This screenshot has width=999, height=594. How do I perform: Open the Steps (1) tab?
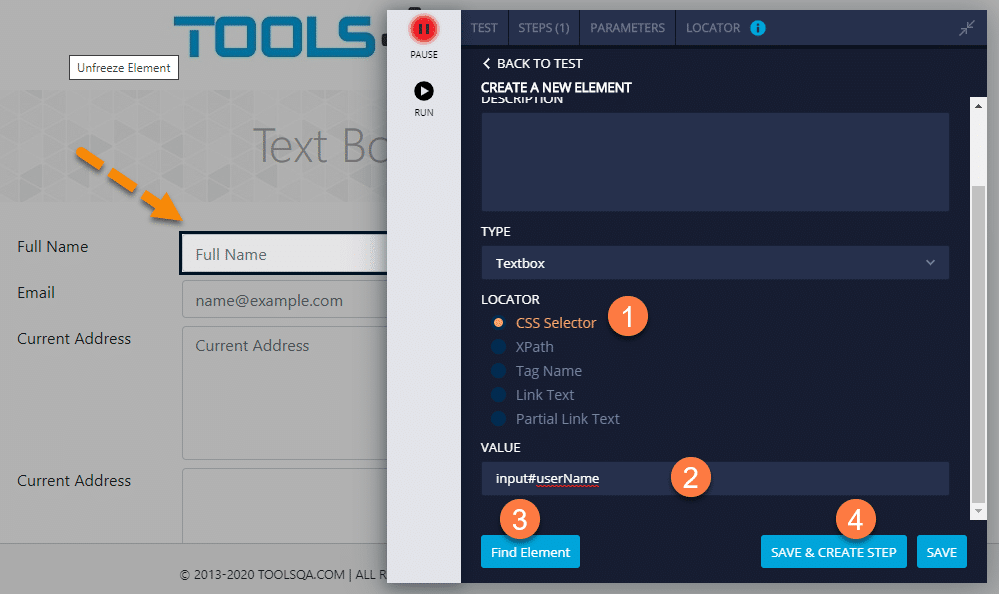click(x=544, y=28)
